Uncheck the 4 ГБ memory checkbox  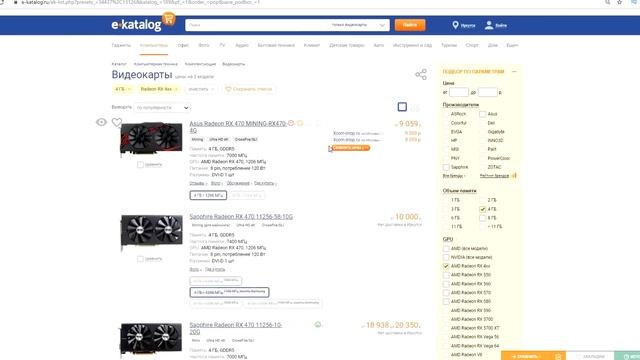pyautogui.click(x=482, y=209)
